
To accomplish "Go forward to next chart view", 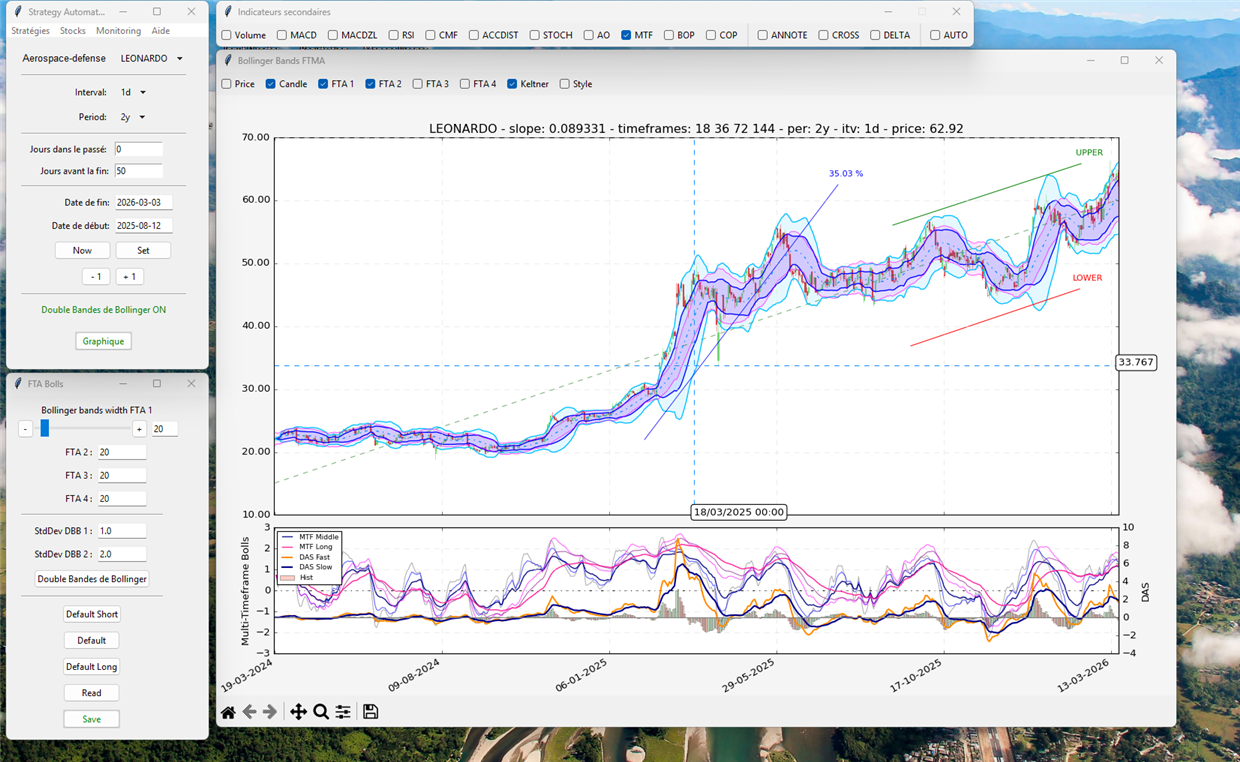I will coord(270,712).
